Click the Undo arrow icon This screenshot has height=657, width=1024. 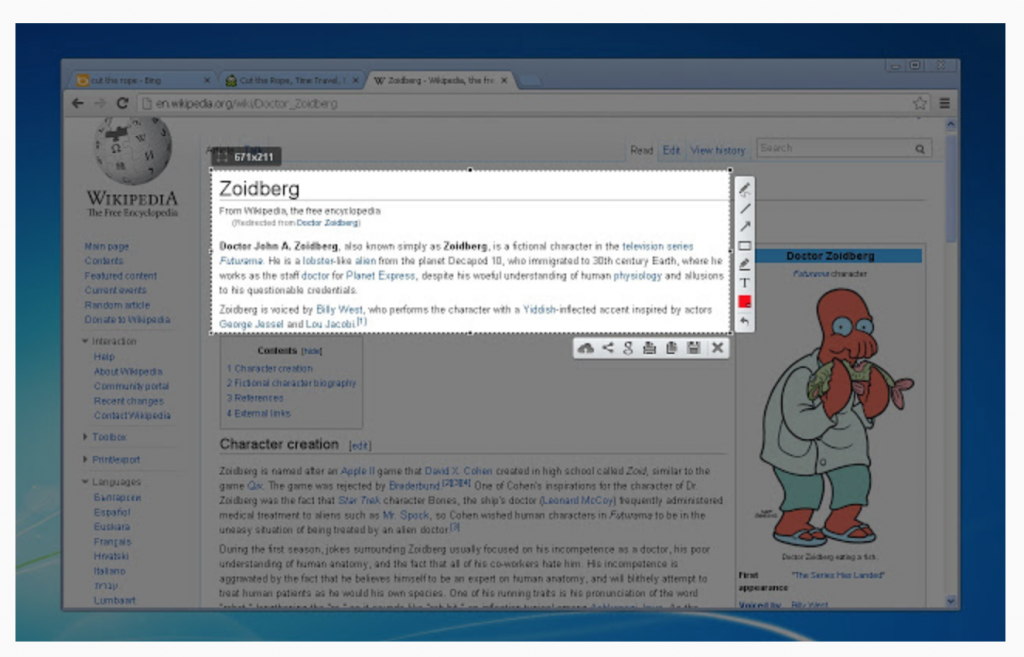click(745, 321)
